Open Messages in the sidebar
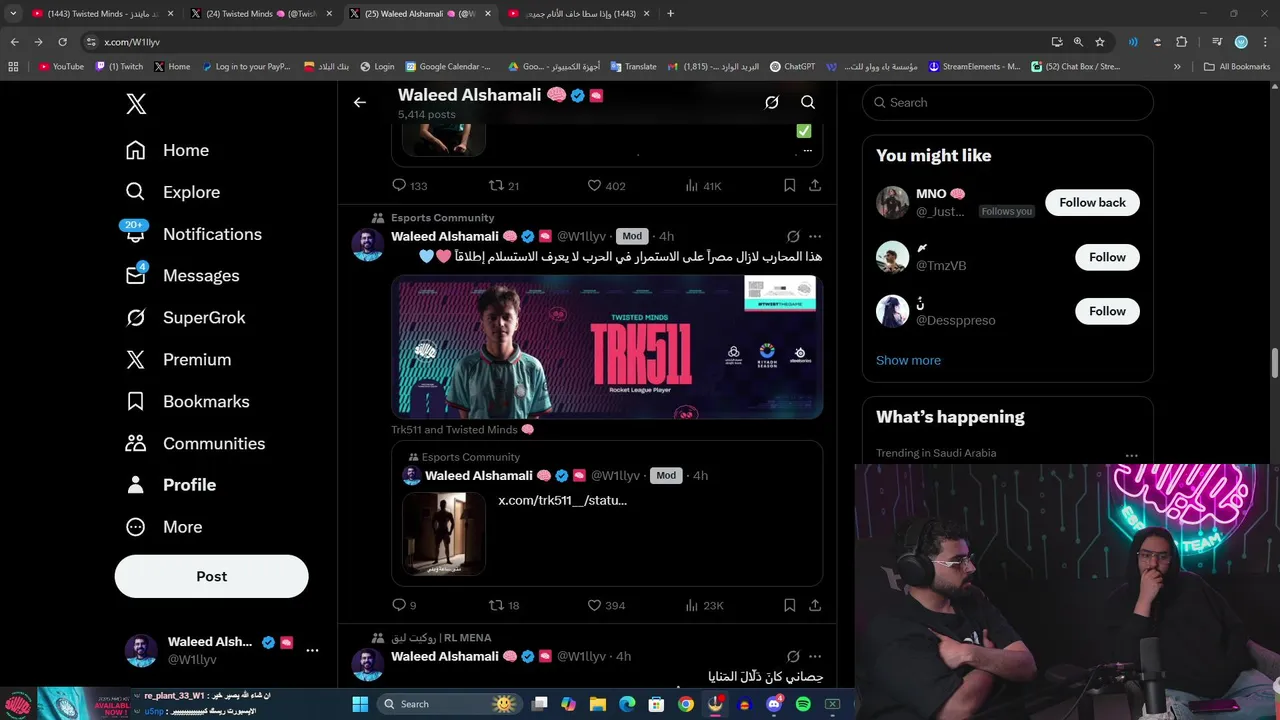Image resolution: width=1280 pixels, height=720 pixels. [182, 276]
